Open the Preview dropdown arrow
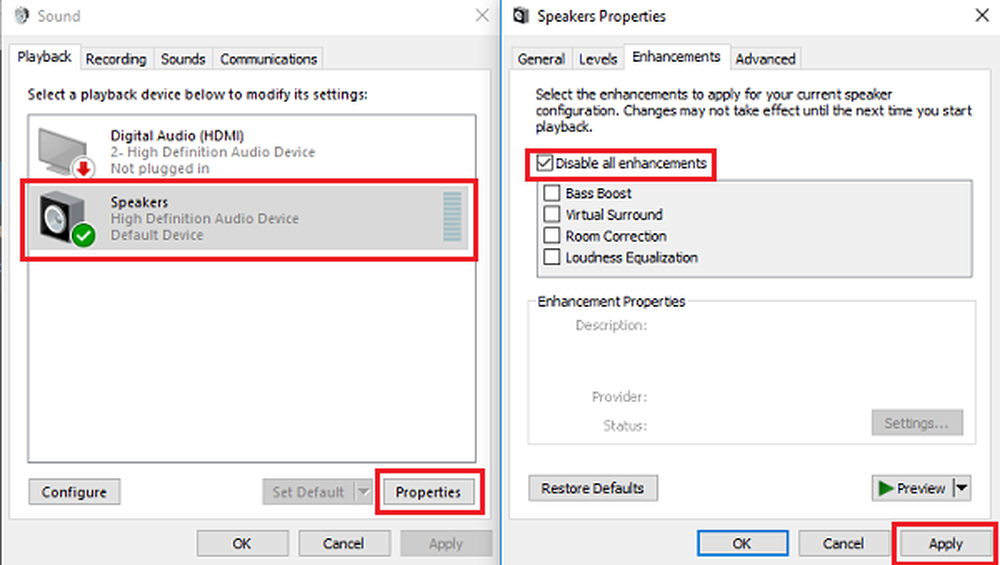 962,489
